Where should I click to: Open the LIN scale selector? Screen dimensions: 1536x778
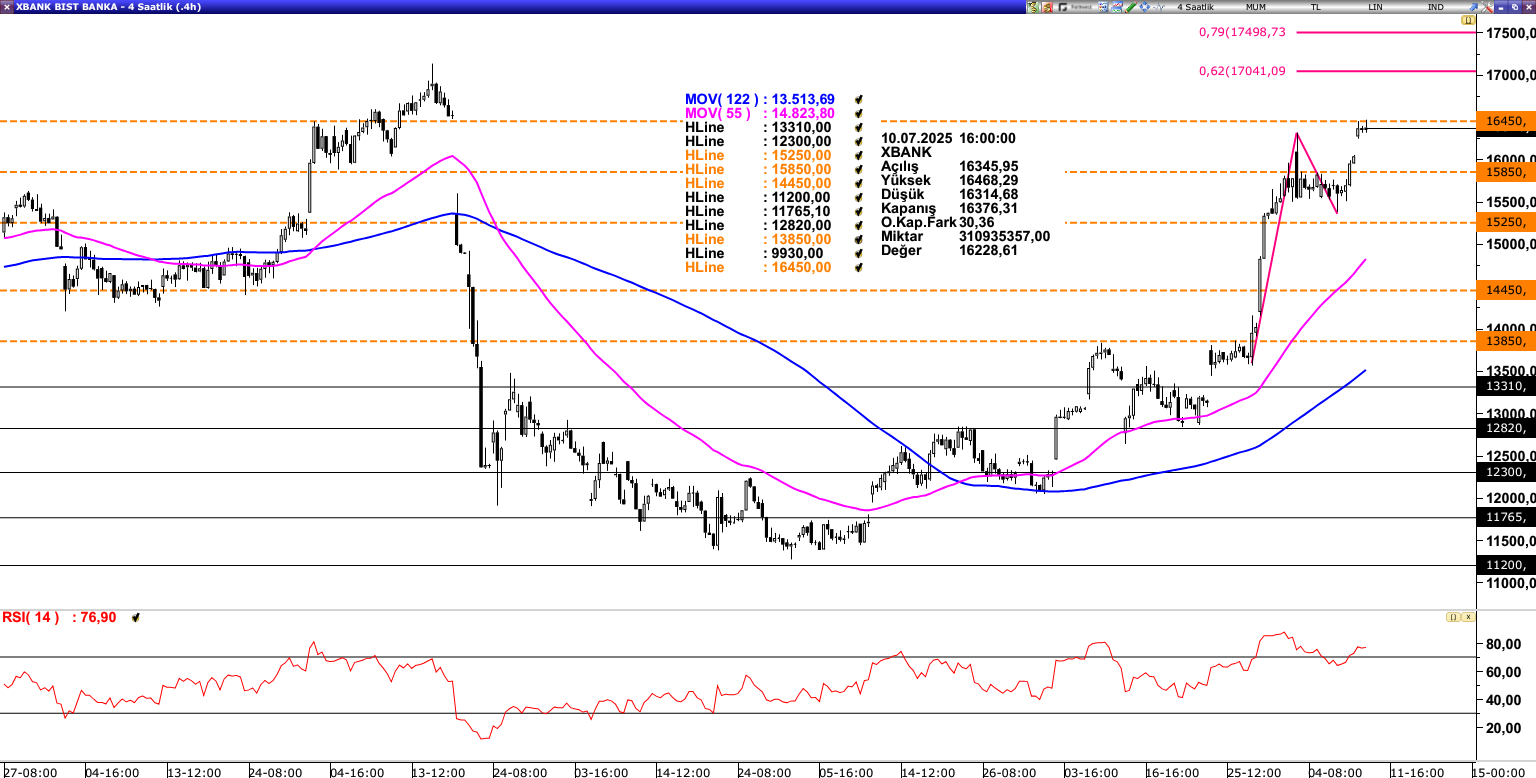[1376, 7]
